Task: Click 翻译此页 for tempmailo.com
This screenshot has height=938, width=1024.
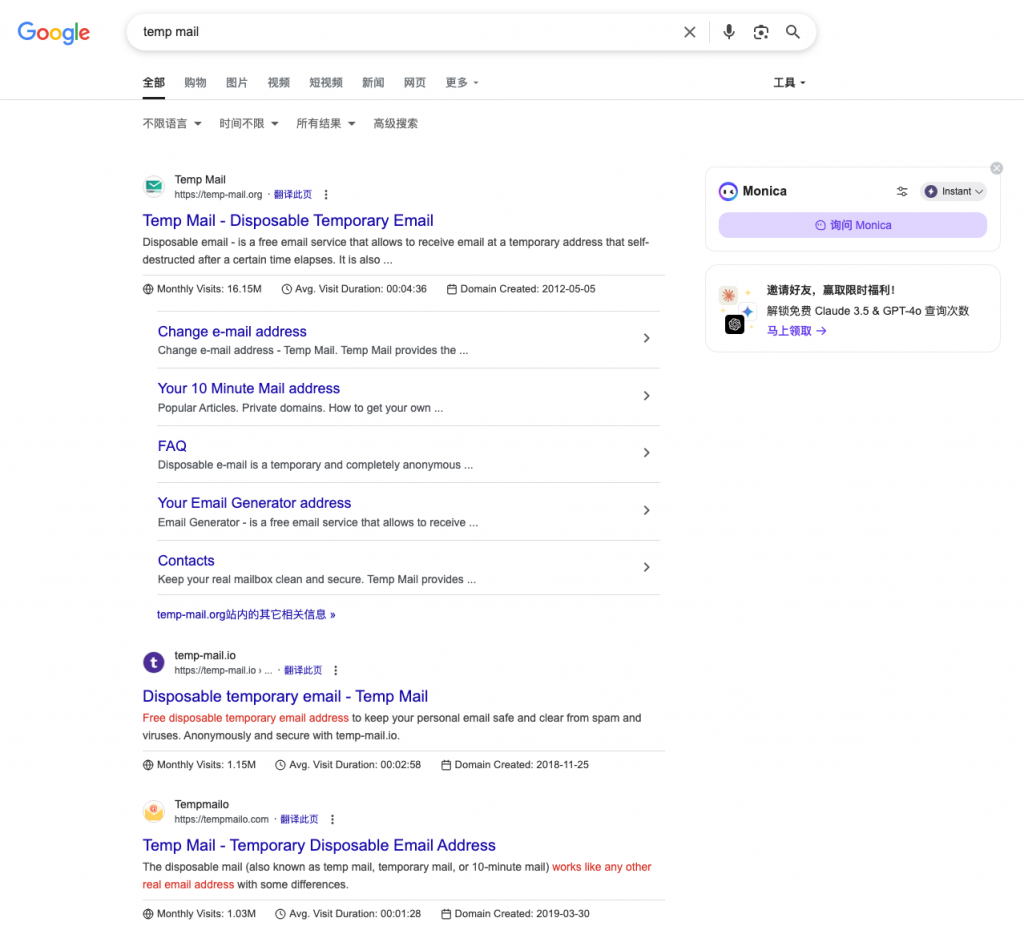Action: point(299,819)
